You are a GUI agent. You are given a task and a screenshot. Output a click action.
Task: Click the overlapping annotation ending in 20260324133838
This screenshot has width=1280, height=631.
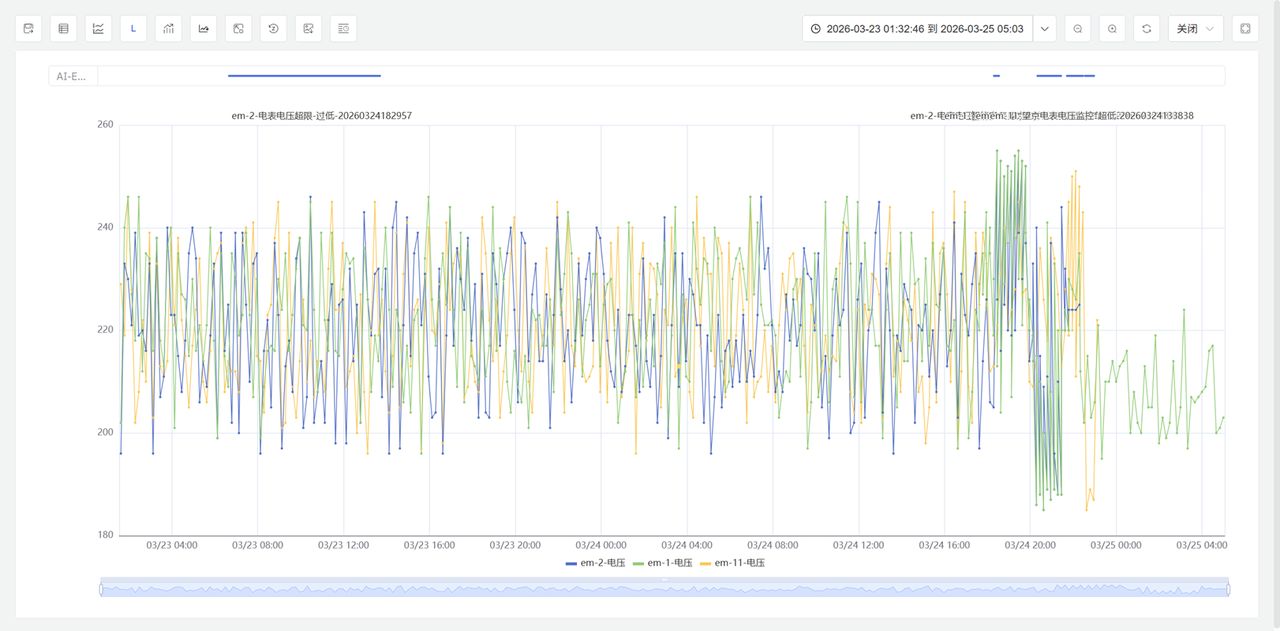coord(1052,116)
